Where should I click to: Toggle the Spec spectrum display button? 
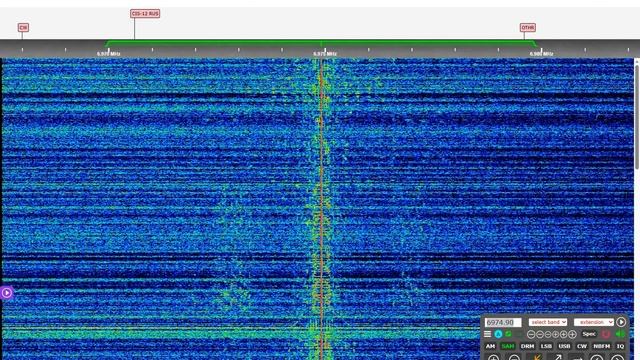pos(589,334)
